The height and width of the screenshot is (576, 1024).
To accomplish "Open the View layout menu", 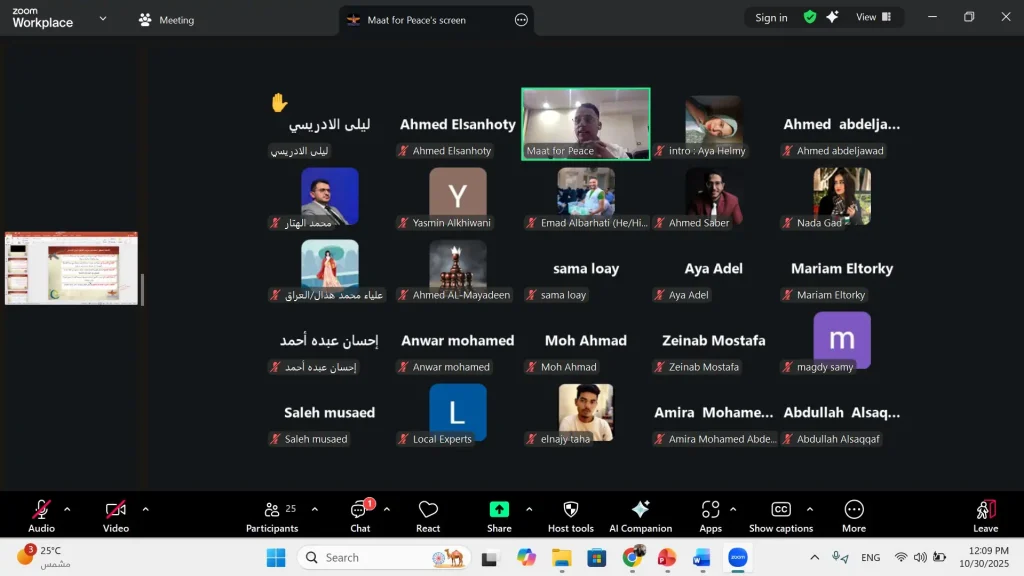I will tap(873, 17).
